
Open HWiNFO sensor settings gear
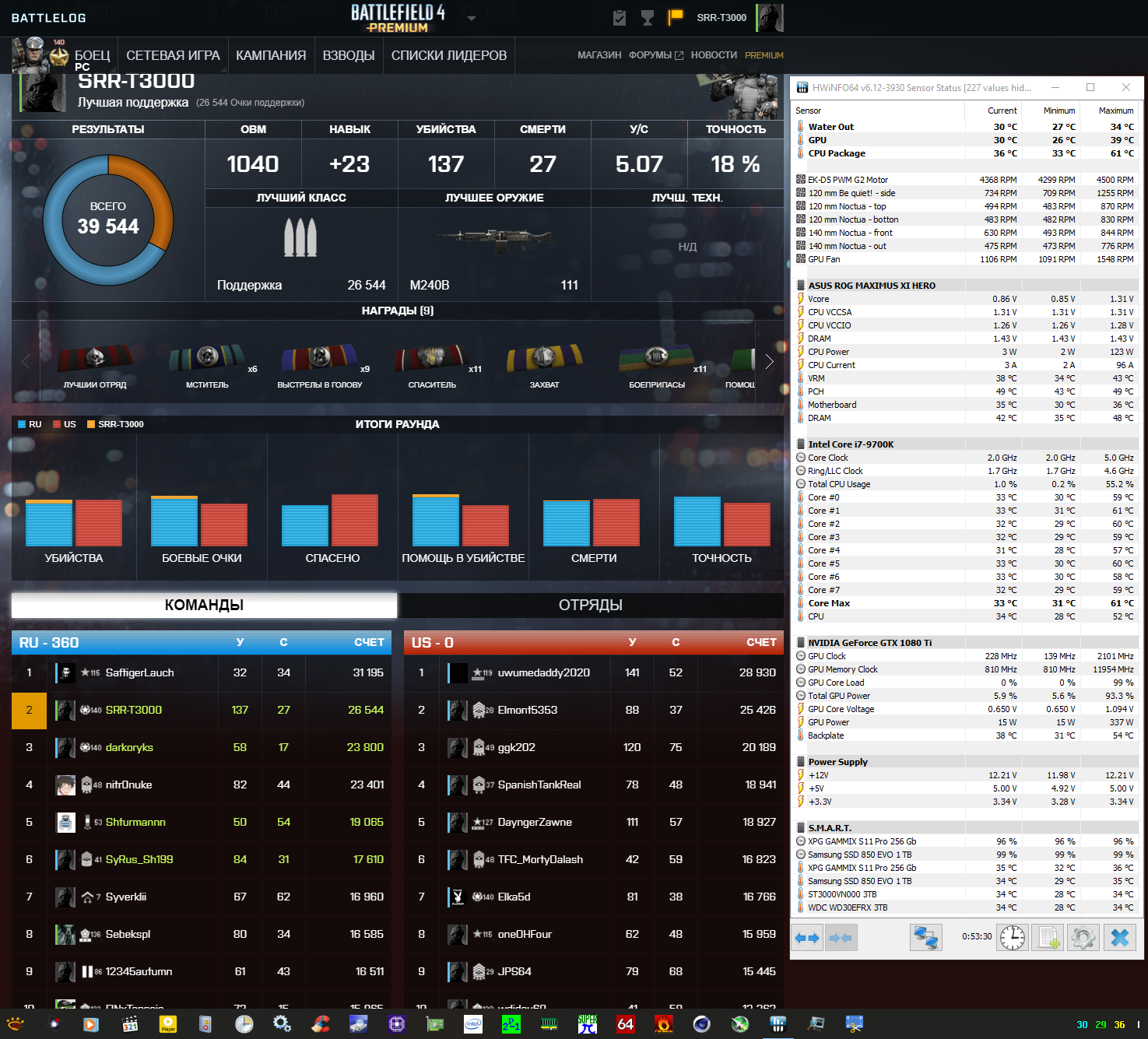pos(1083,938)
